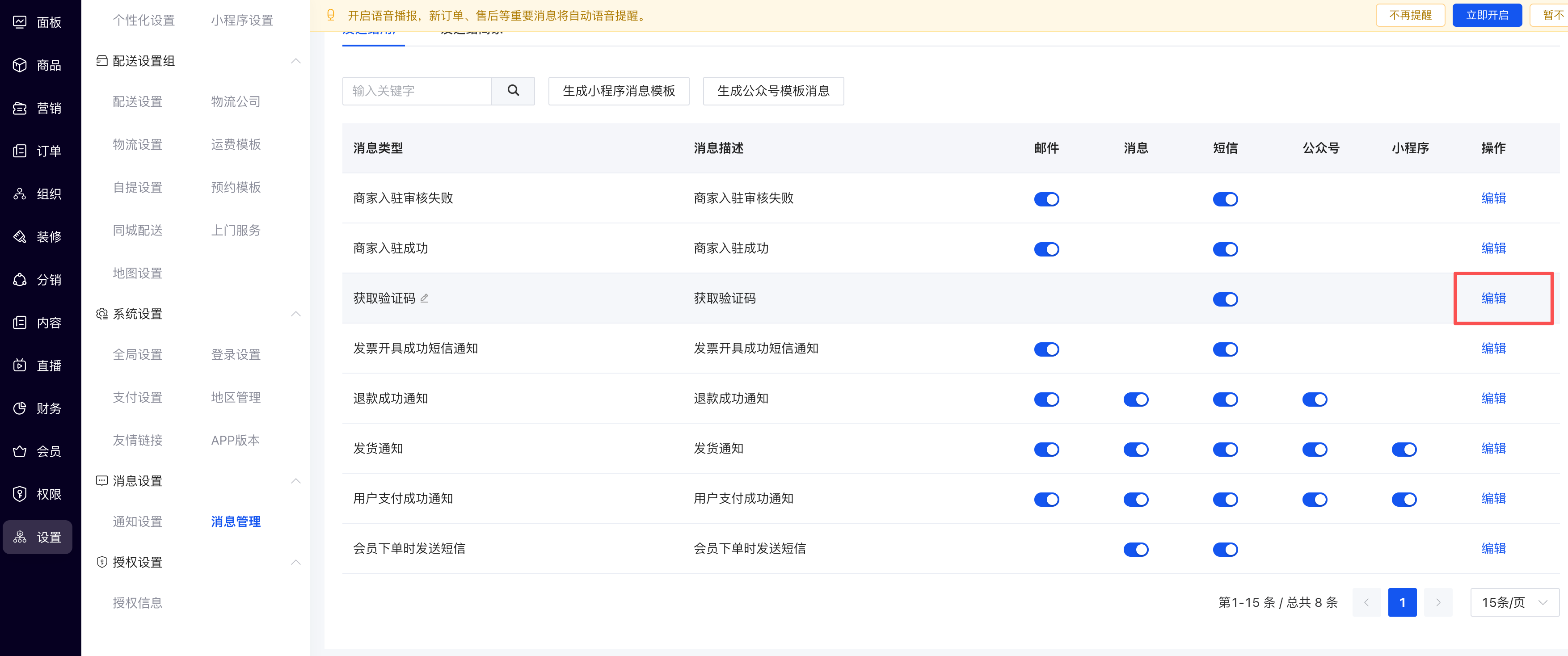Click the search magnifier button
1568x656 pixels.
[513, 91]
